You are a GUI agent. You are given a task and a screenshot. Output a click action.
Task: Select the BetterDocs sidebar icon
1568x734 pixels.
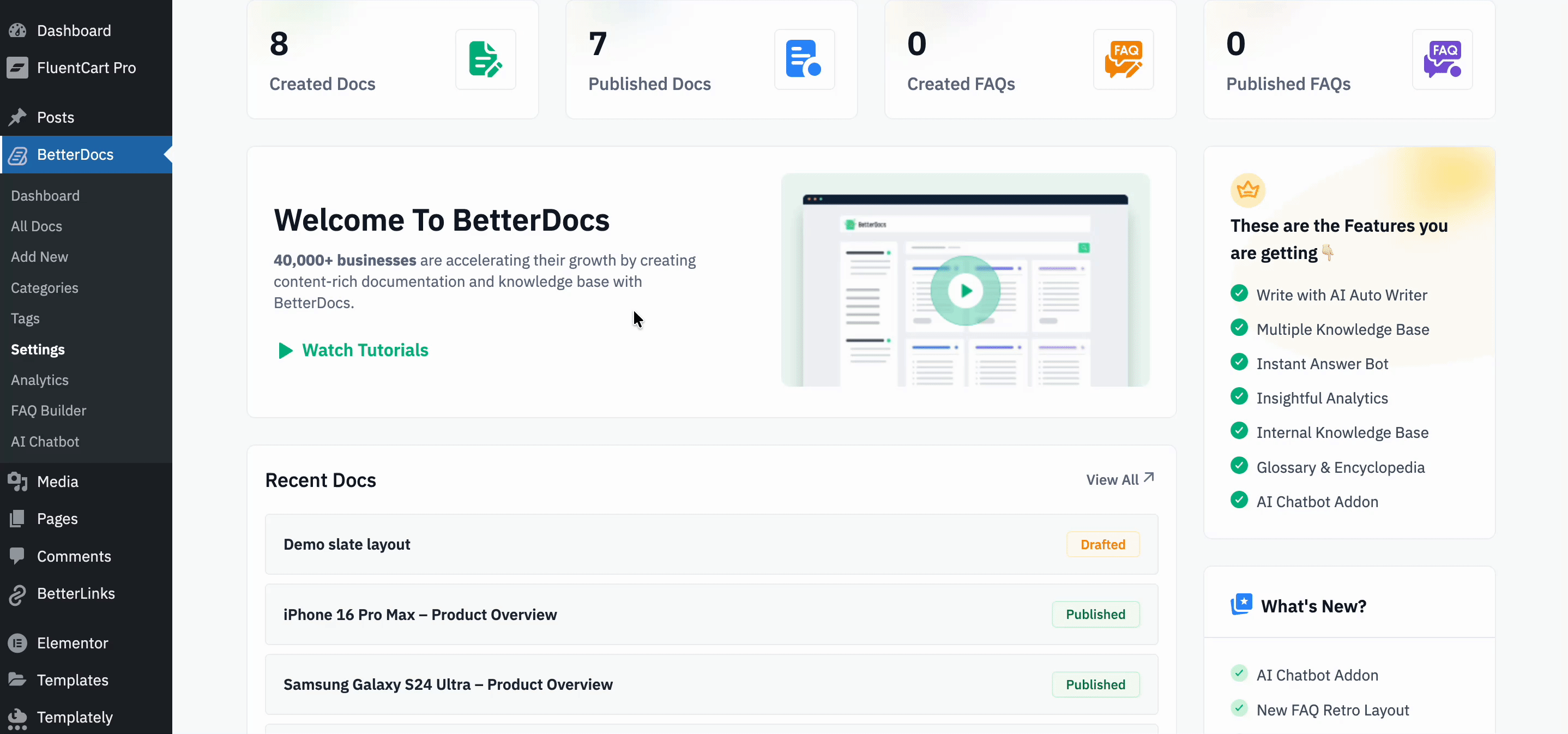click(x=18, y=155)
